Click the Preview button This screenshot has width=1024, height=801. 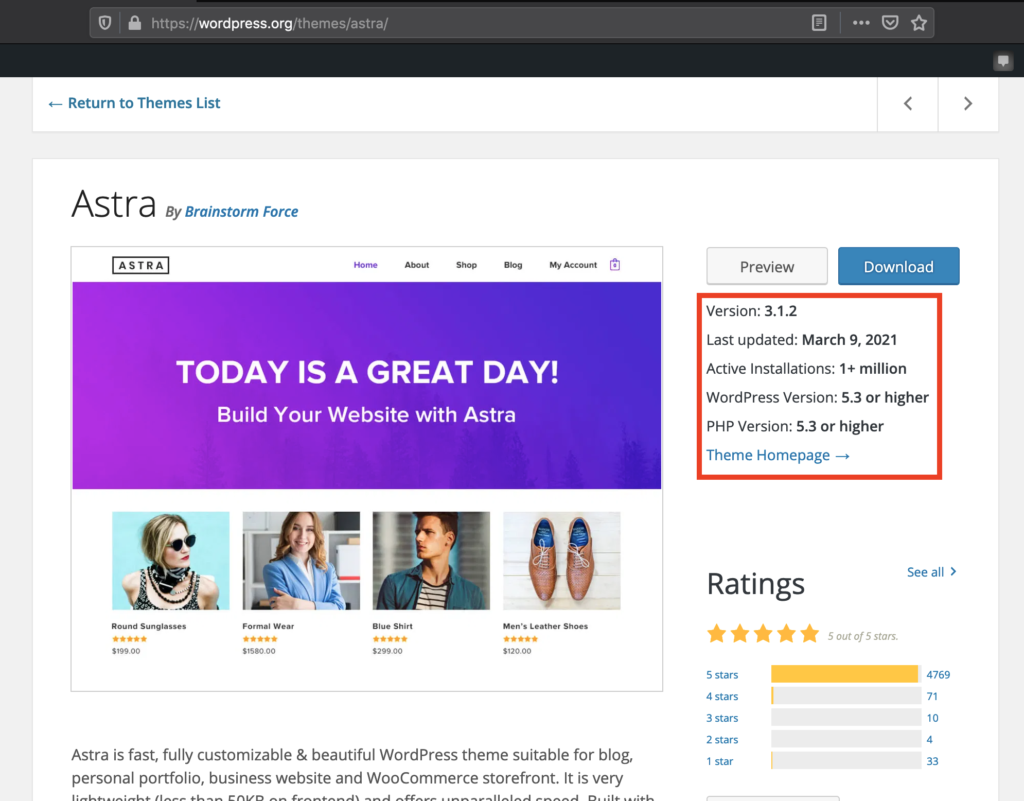767,266
